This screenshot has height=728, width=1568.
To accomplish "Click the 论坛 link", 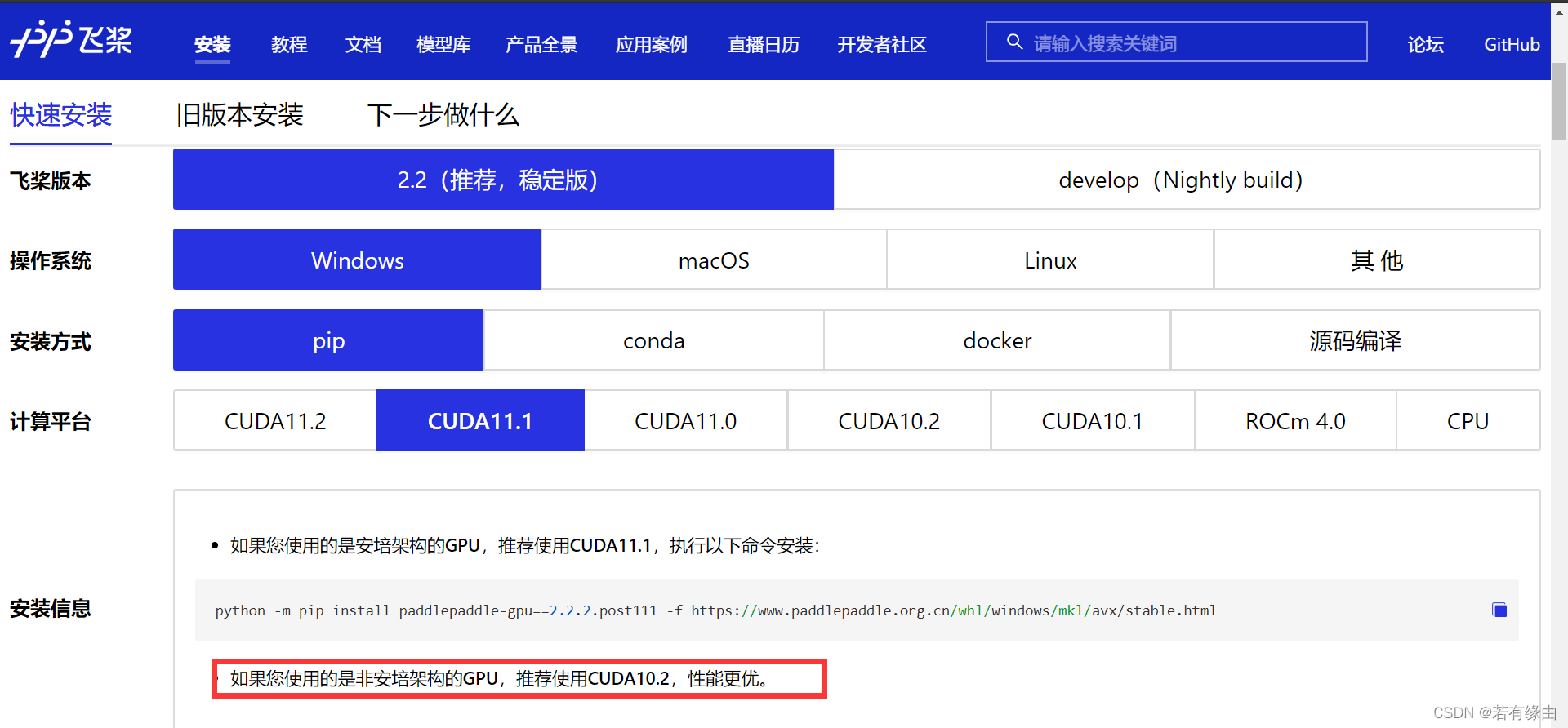I will (1426, 44).
